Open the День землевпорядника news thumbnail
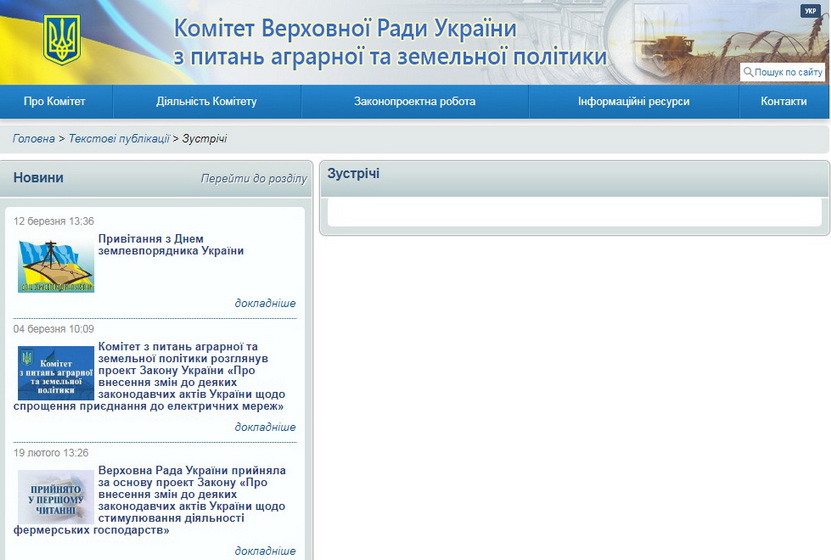Image resolution: width=831 pixels, height=560 pixels. coord(56,266)
